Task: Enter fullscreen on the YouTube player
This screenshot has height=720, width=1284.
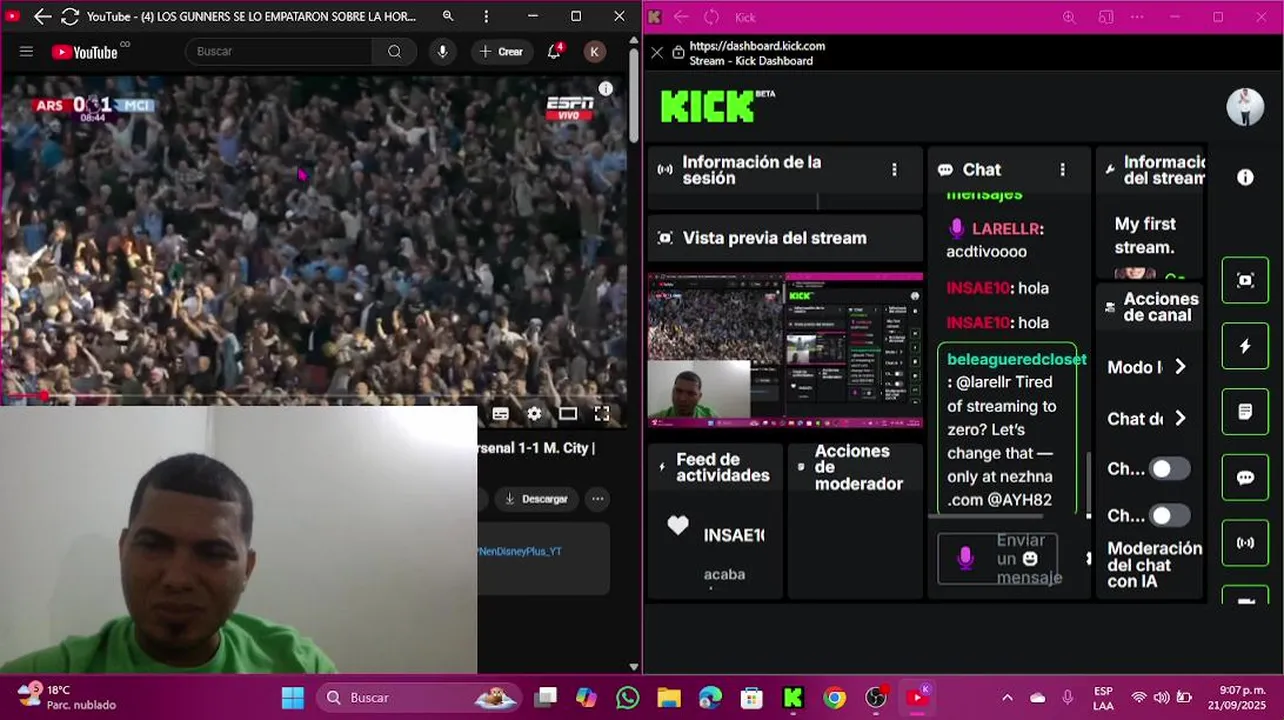Action: (x=602, y=413)
